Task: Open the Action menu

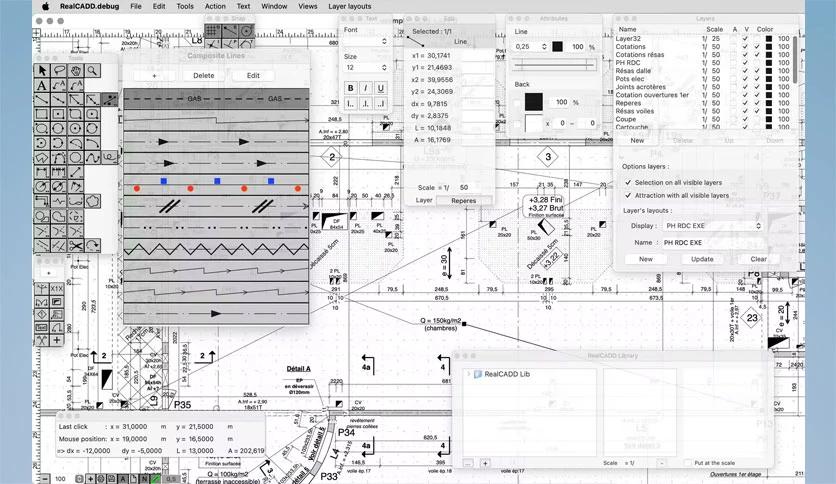Action: tap(215, 6)
